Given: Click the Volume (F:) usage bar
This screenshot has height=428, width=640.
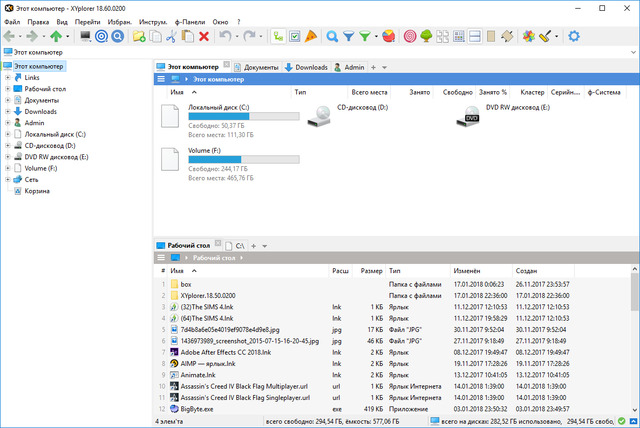Looking at the screenshot, I should point(243,159).
